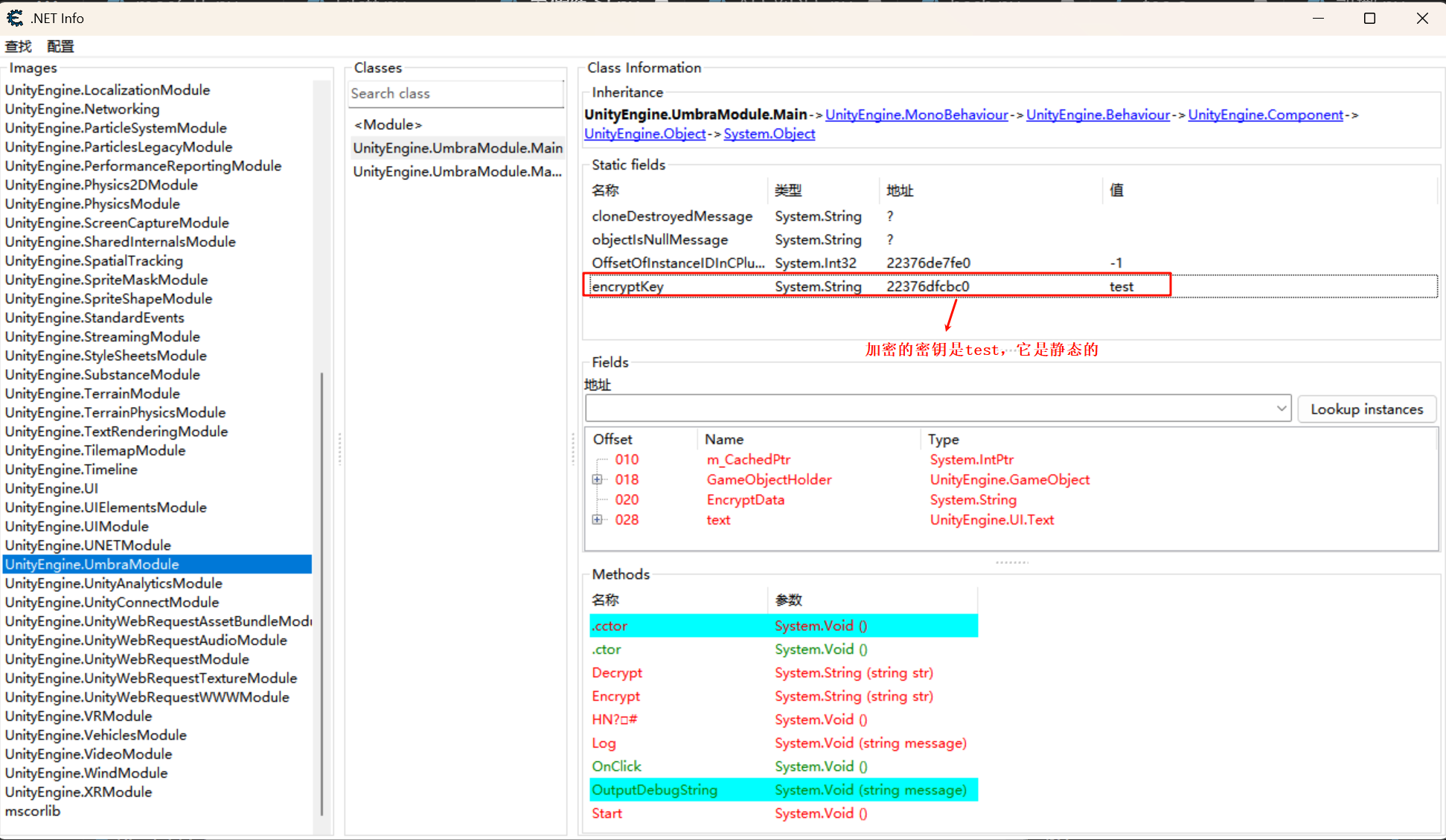The width and height of the screenshot is (1446, 840).
Task: Select UnityEngine.UI in the Images list
Action: pyautogui.click(x=51, y=489)
